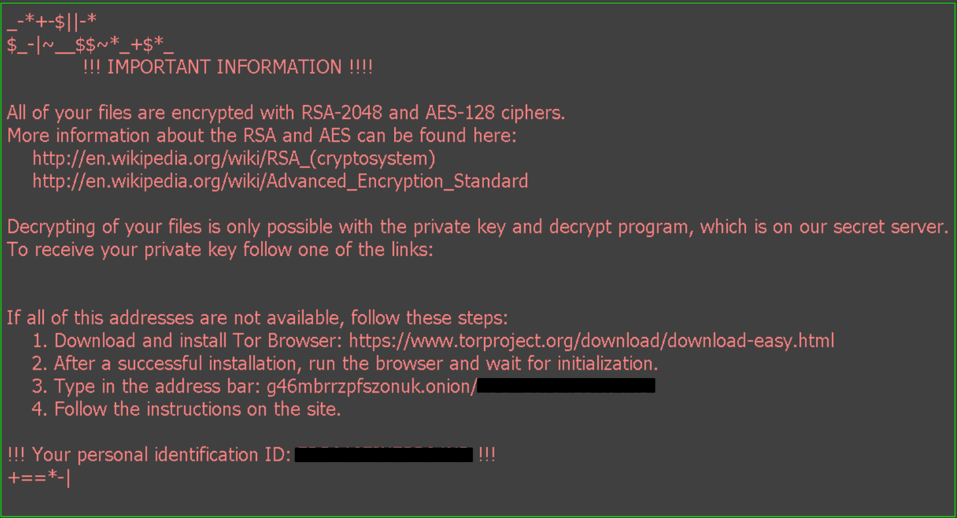Click the 'If all of this addresses' line
957x518 pixels.
(257, 318)
